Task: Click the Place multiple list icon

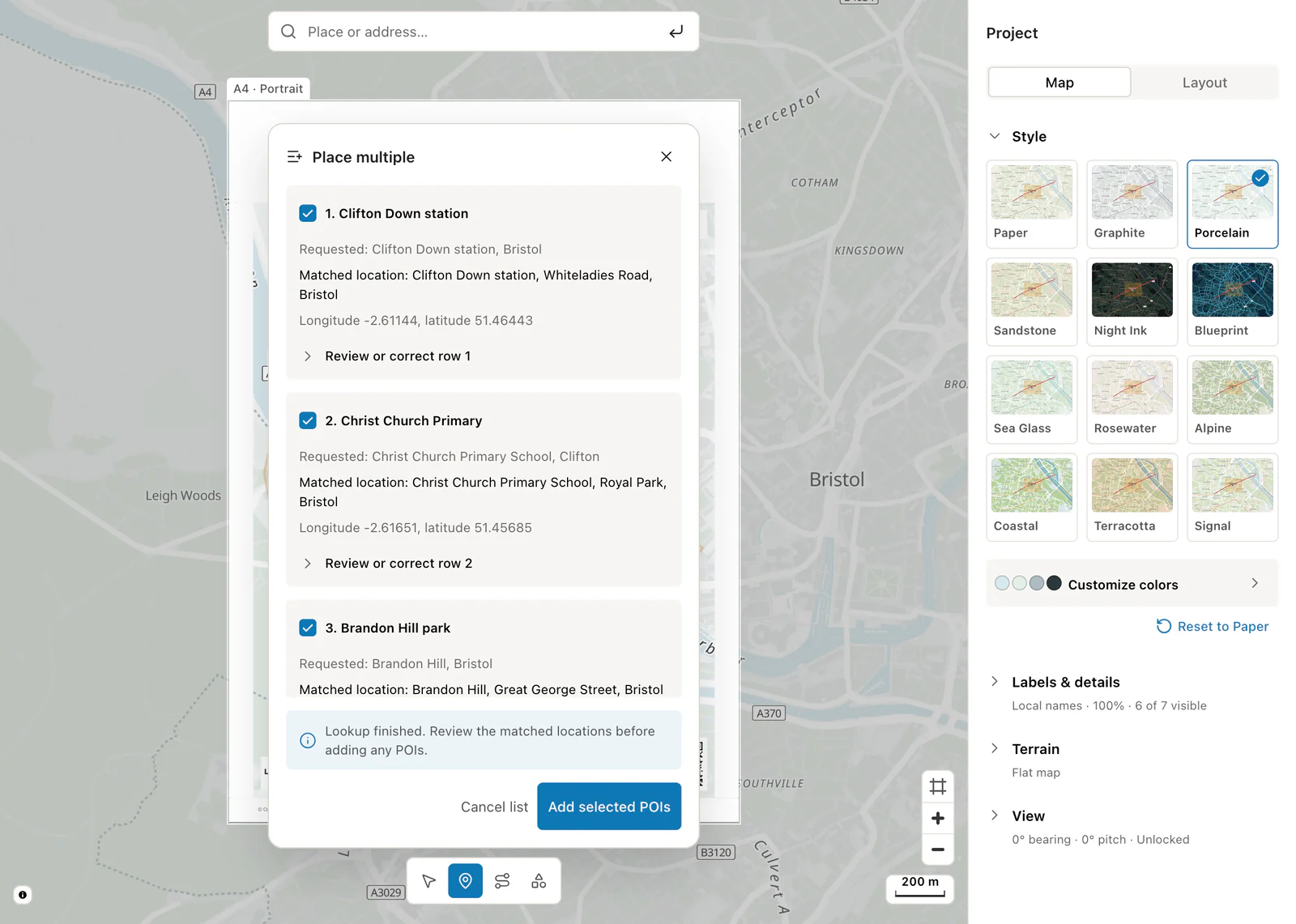Action: point(295,156)
